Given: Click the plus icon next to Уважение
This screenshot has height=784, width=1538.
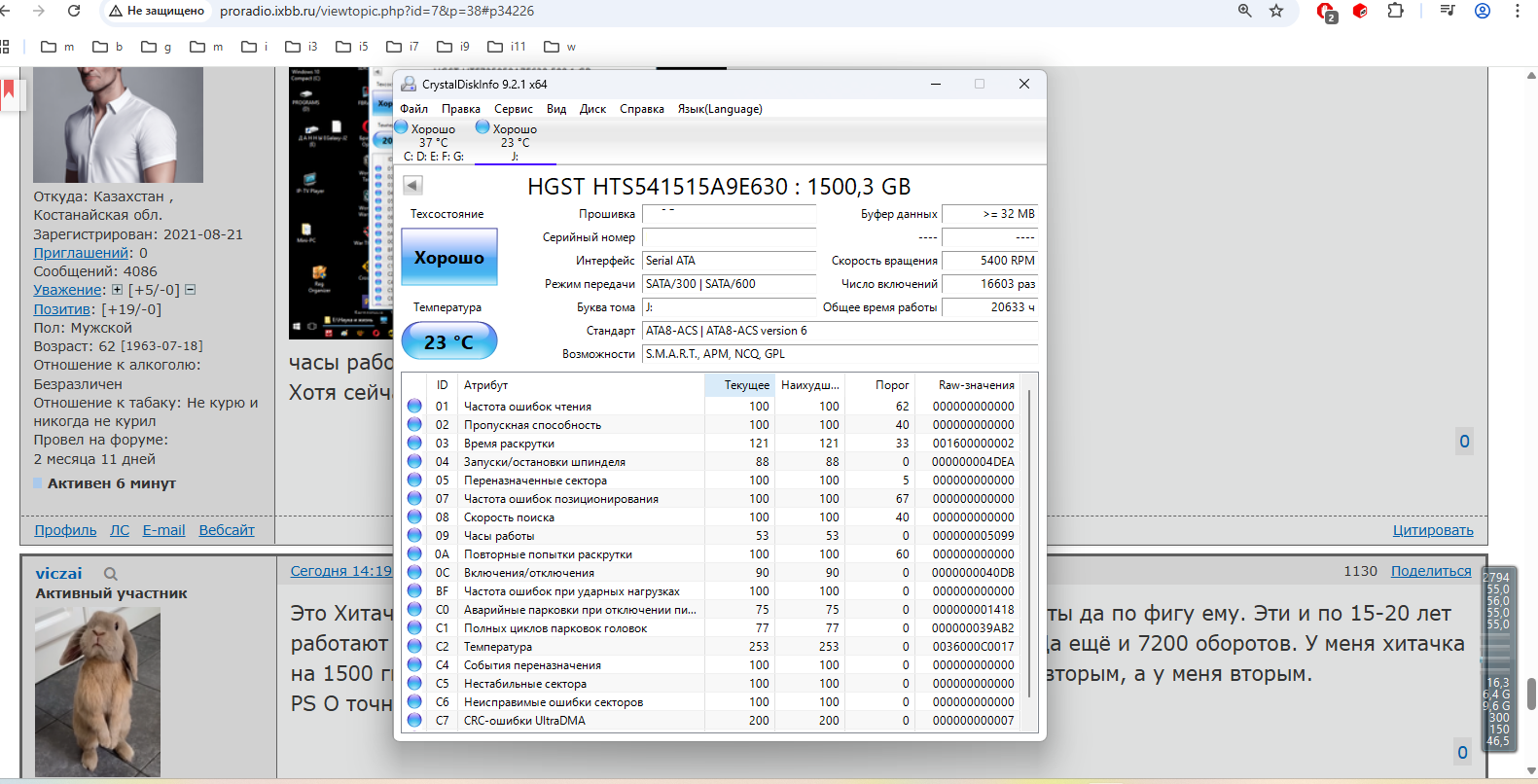Looking at the screenshot, I should click(x=117, y=290).
